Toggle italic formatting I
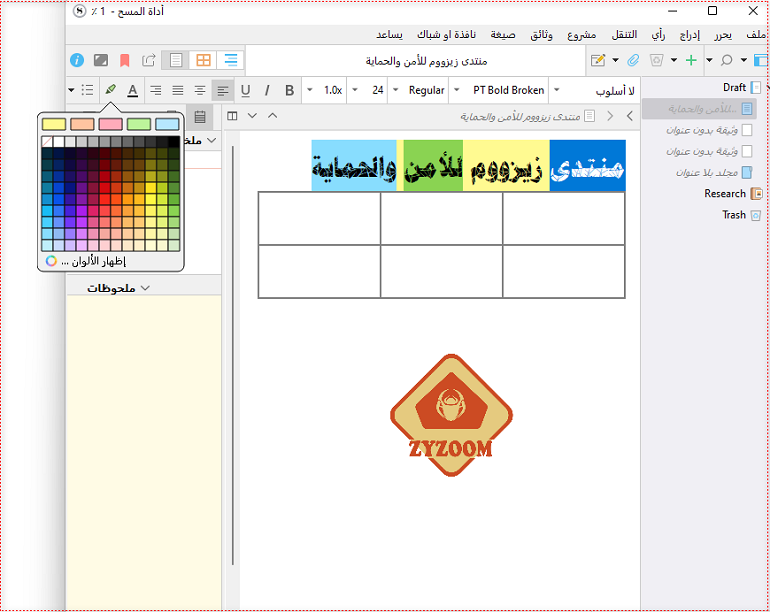 point(267,90)
